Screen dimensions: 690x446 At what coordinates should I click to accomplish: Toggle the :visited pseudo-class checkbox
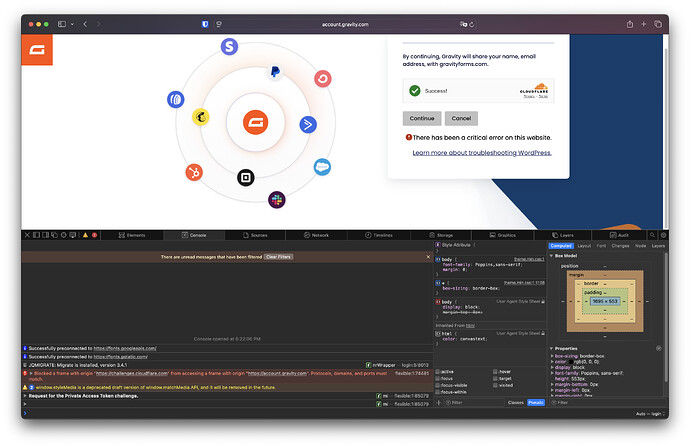click(x=495, y=385)
